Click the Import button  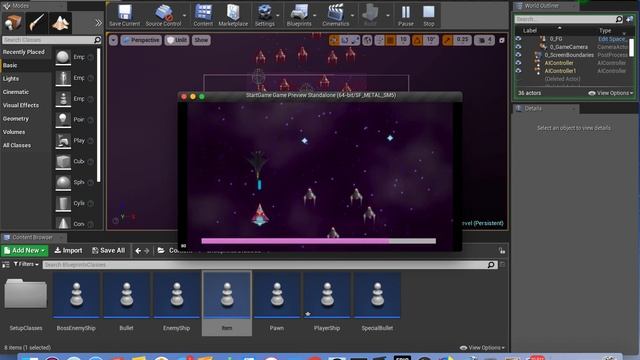68,250
